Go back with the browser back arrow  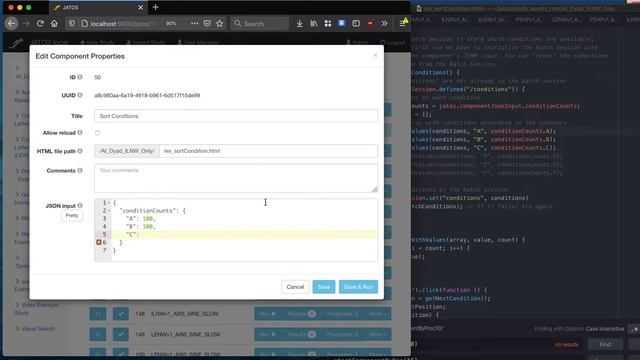click(x=11, y=24)
